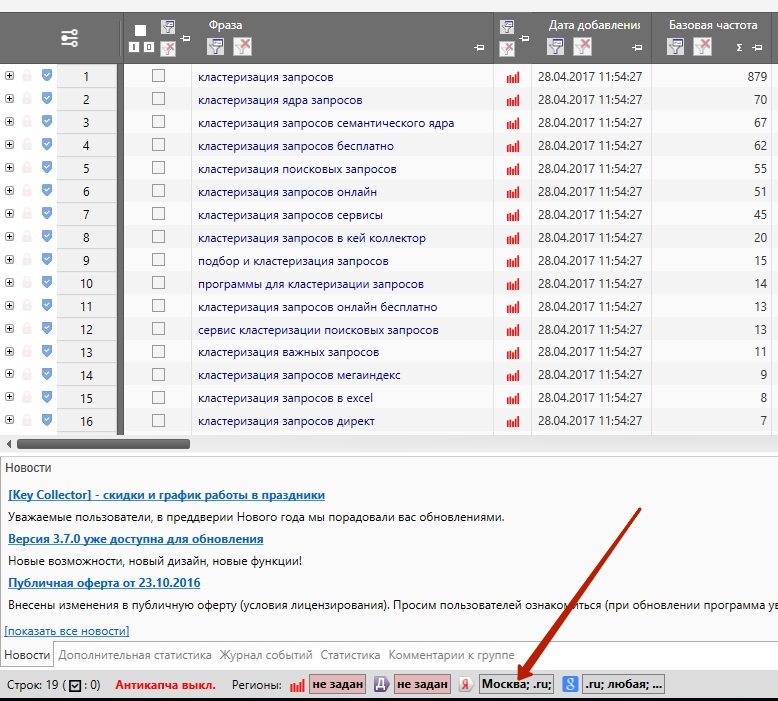Open the column settings sliders icon
Image resolution: width=778 pixels, height=701 pixels.
coord(69,38)
